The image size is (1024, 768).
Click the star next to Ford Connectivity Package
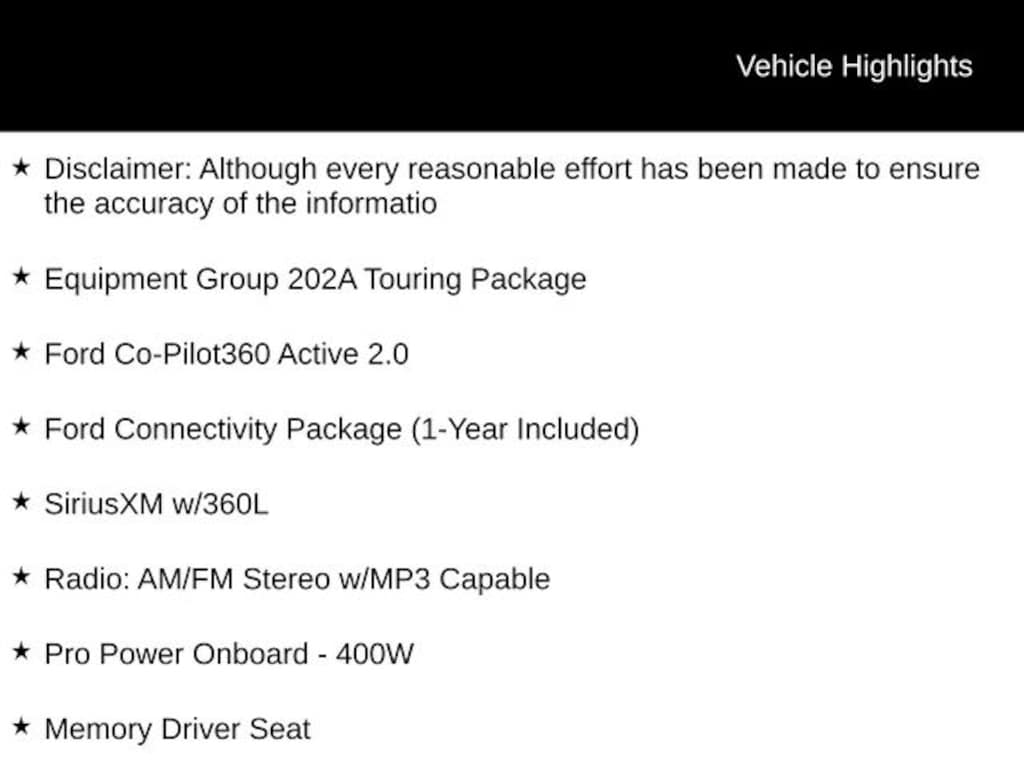[22, 426]
